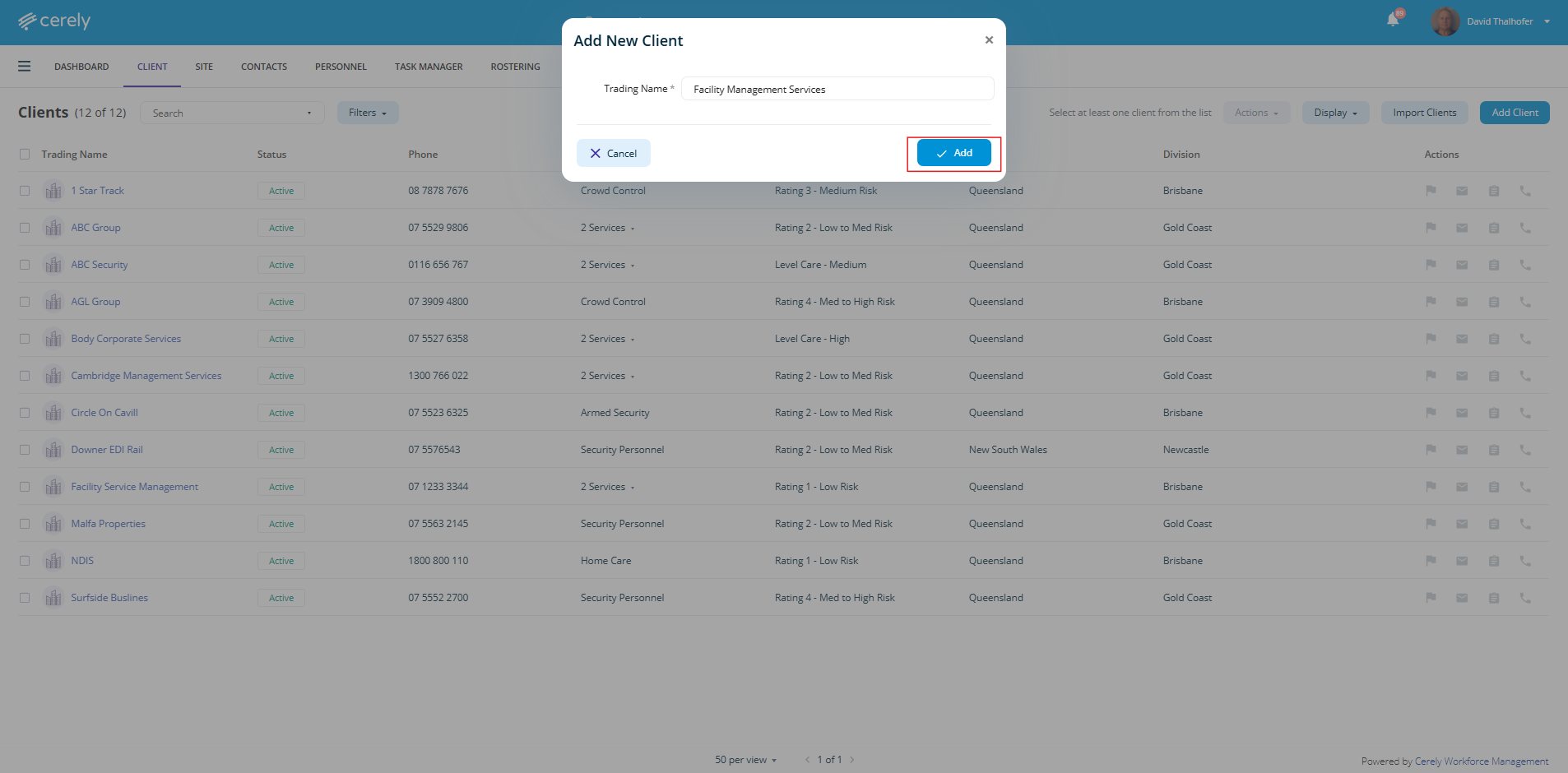Tick the ABC Group row checkbox
Image resolution: width=1568 pixels, height=773 pixels.
click(25, 228)
